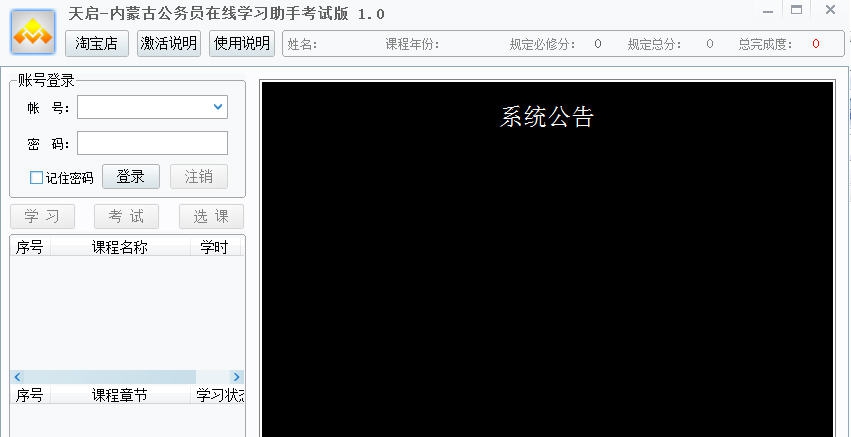Open the 使用说明 usage guide
The image size is (851, 437).
pos(242,43)
